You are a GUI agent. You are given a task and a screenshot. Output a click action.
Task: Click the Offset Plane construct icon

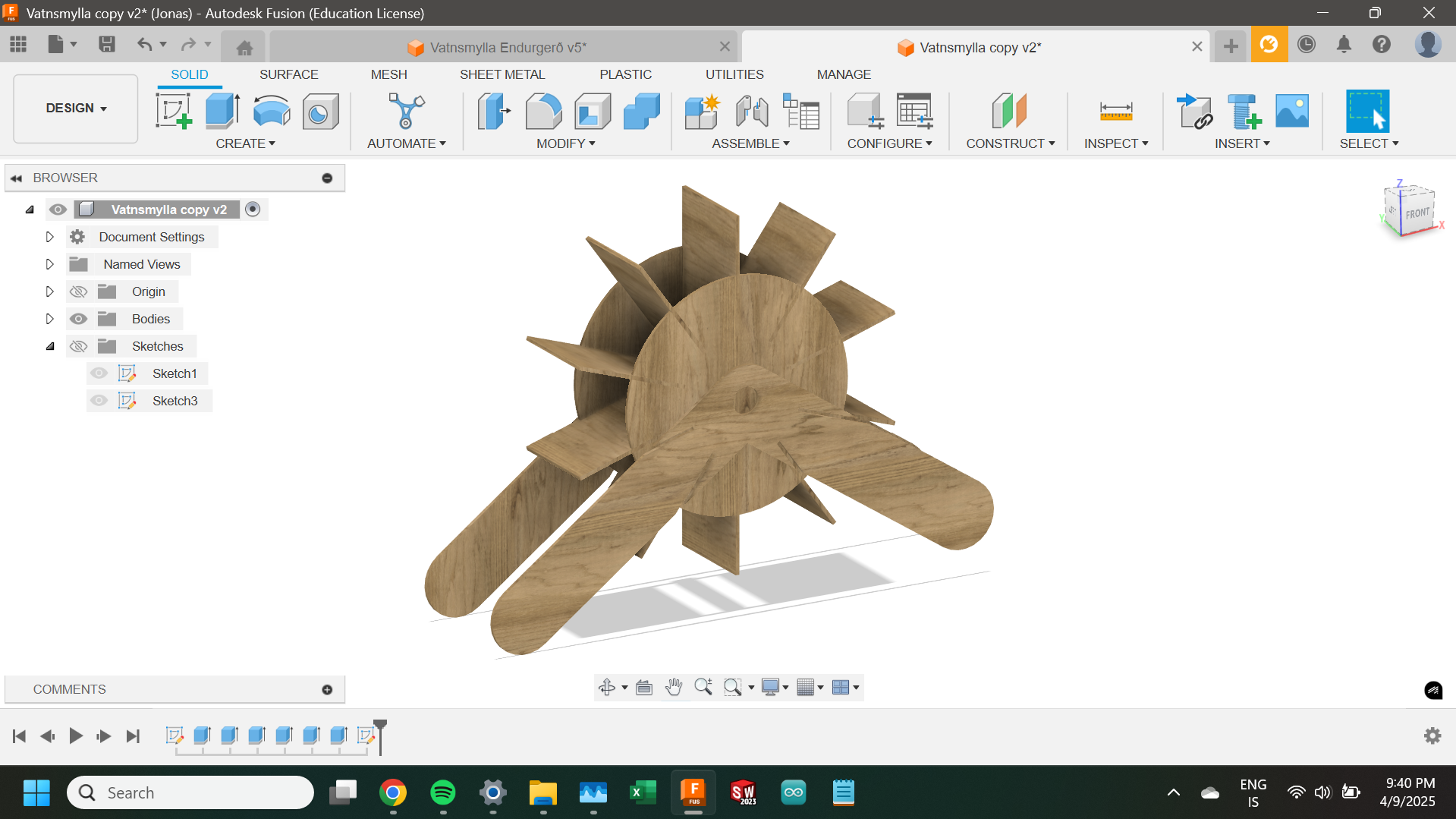(x=1009, y=112)
